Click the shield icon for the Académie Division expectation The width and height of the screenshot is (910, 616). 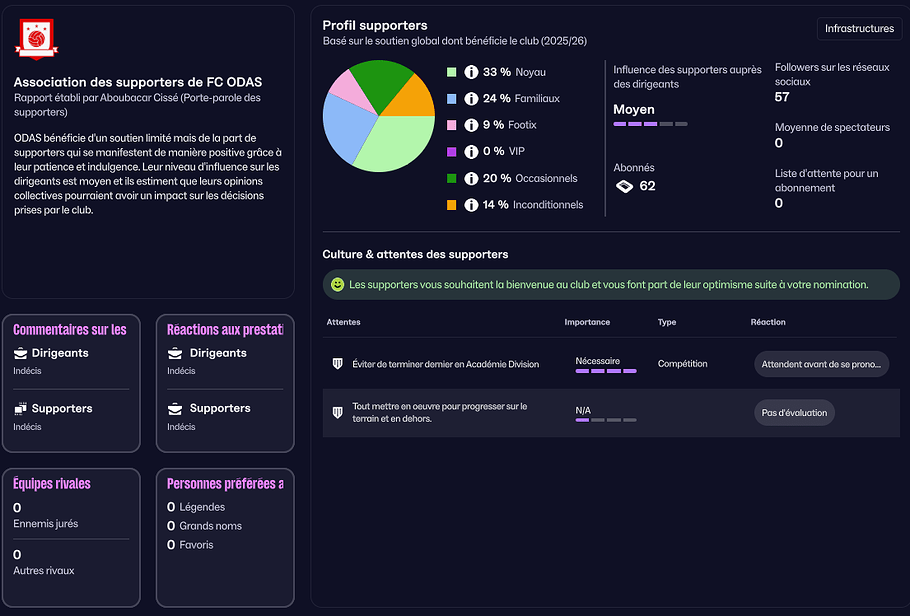click(337, 364)
